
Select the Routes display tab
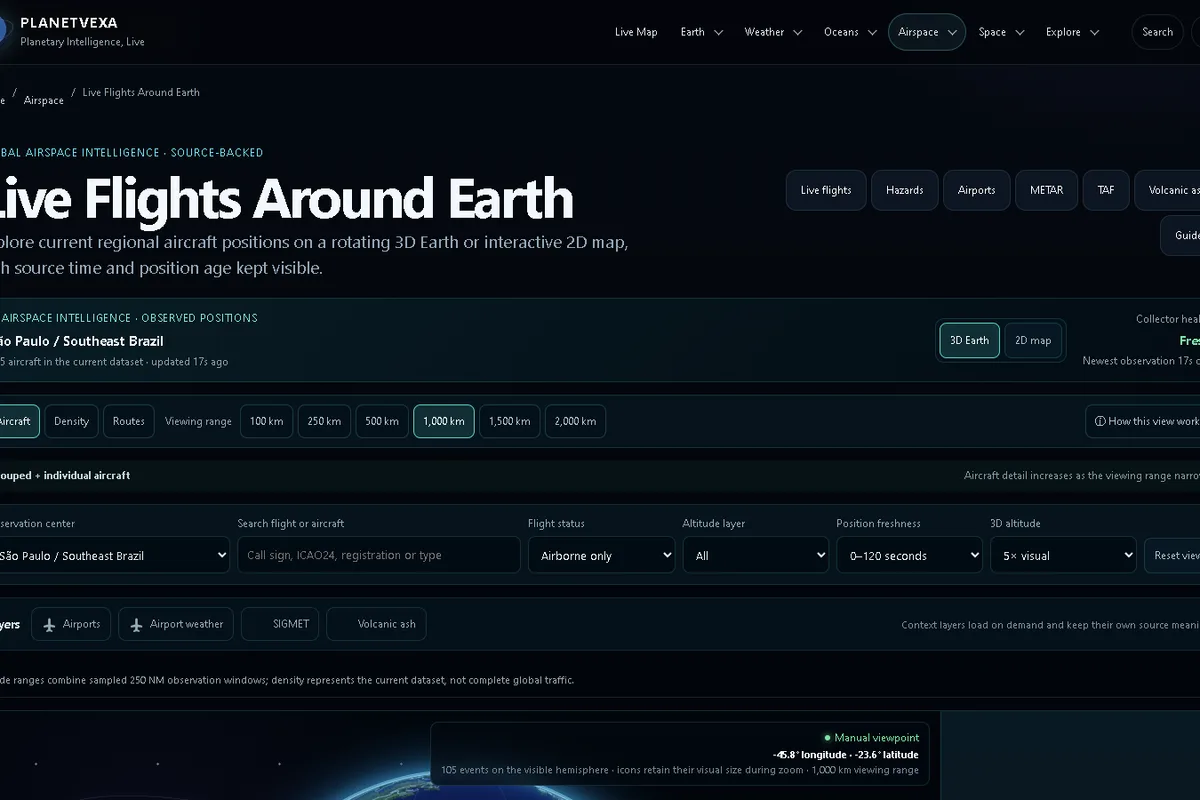click(128, 421)
